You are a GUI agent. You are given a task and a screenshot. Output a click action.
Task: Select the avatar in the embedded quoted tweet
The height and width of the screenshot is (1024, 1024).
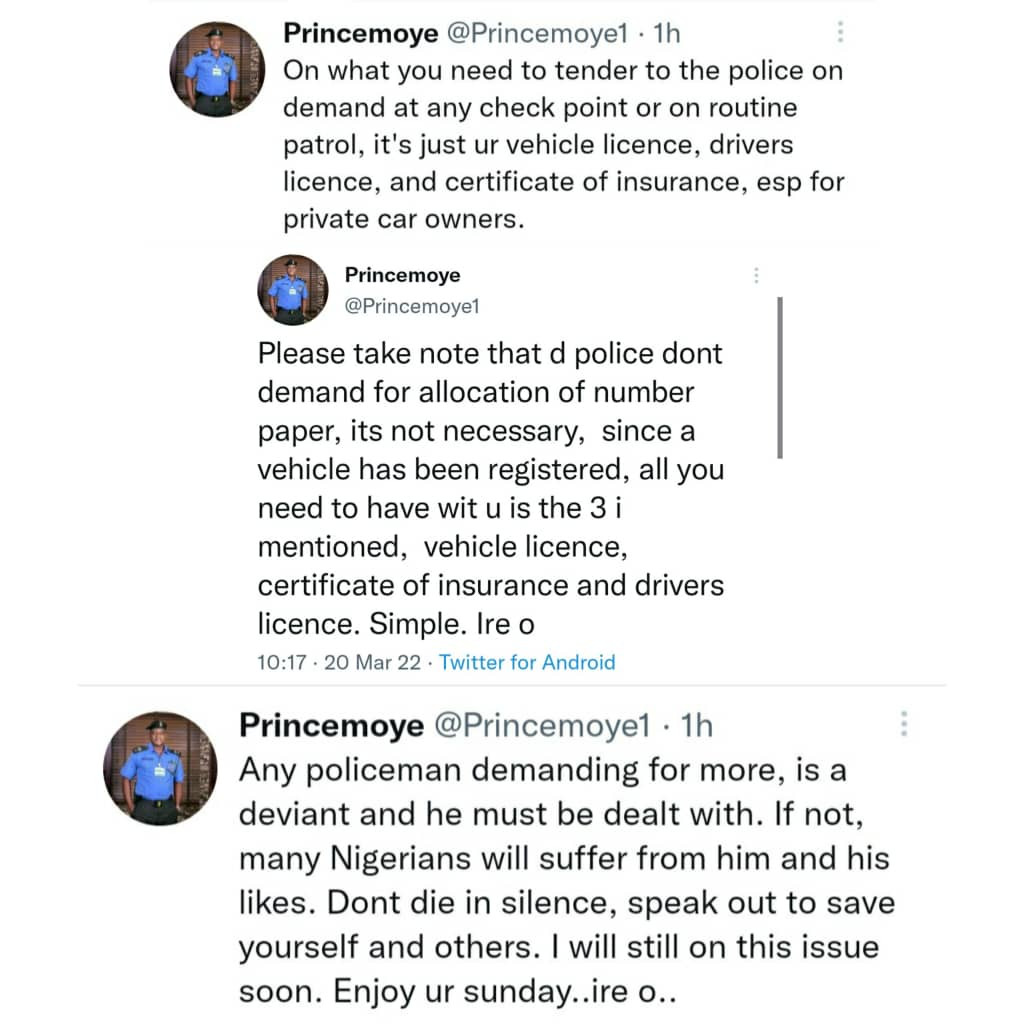[293, 290]
